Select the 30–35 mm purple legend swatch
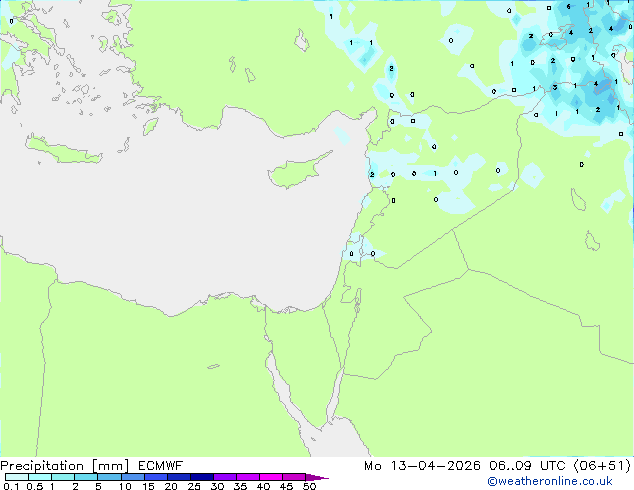Viewport: 634px width, 490px height. (x=225, y=477)
